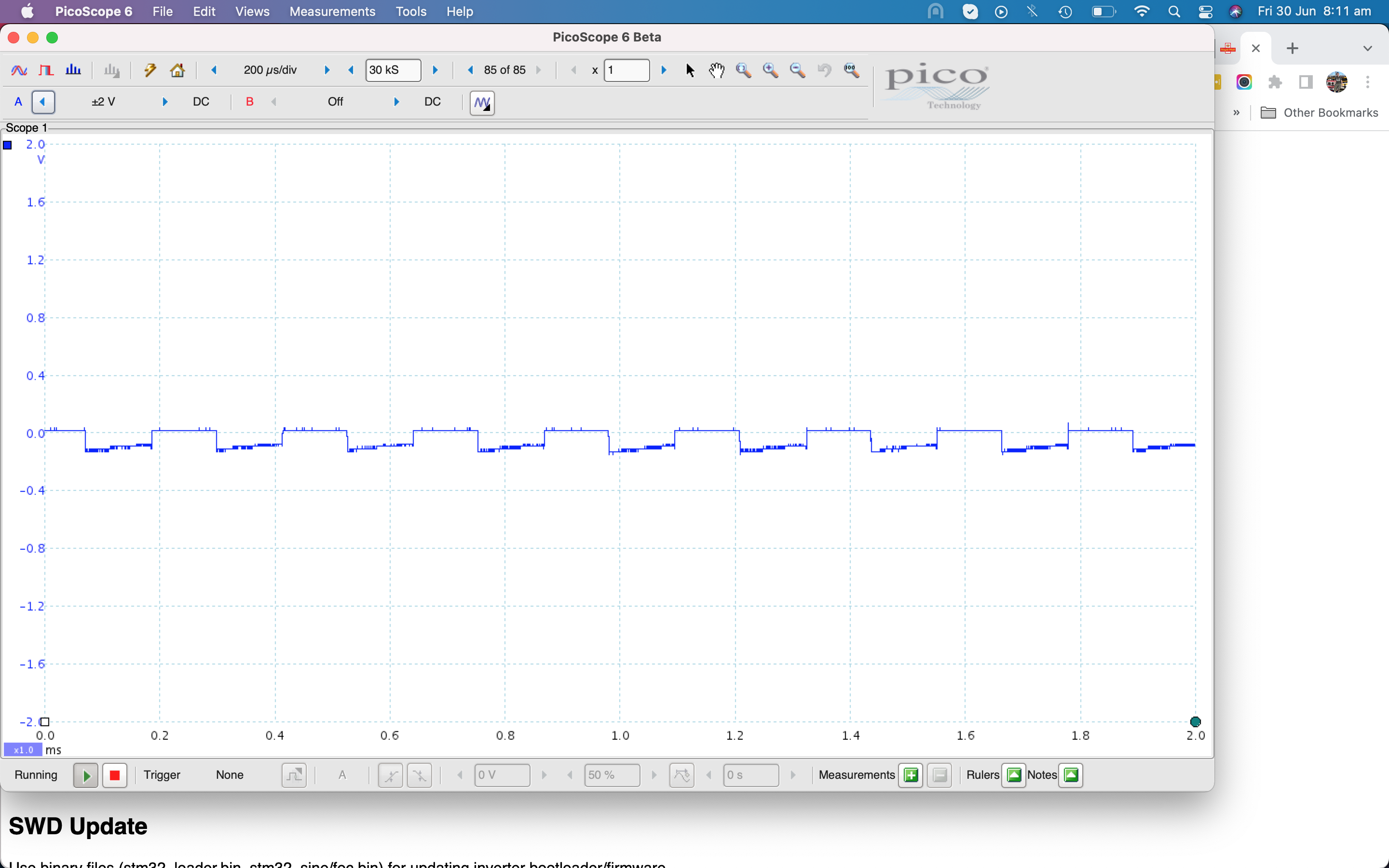Open Auto Setup lightning icon
The height and width of the screenshot is (868, 1389).
[x=150, y=70]
